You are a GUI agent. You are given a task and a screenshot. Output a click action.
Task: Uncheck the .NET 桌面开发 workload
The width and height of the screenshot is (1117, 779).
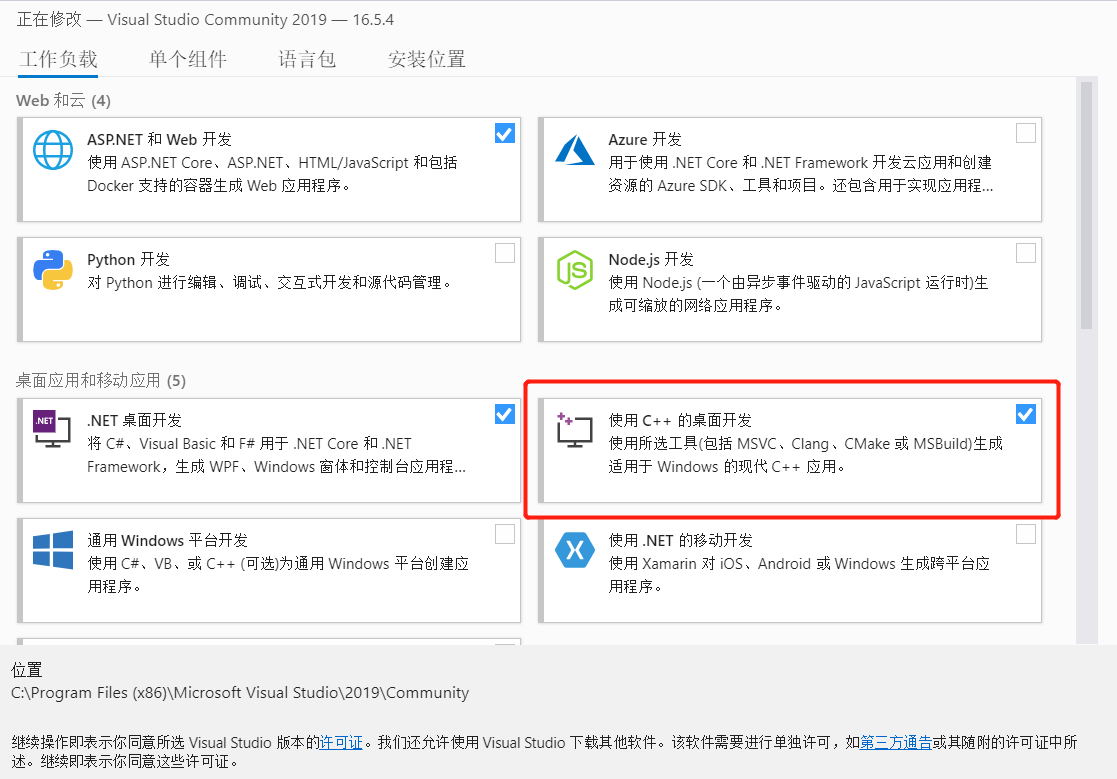tap(504, 414)
